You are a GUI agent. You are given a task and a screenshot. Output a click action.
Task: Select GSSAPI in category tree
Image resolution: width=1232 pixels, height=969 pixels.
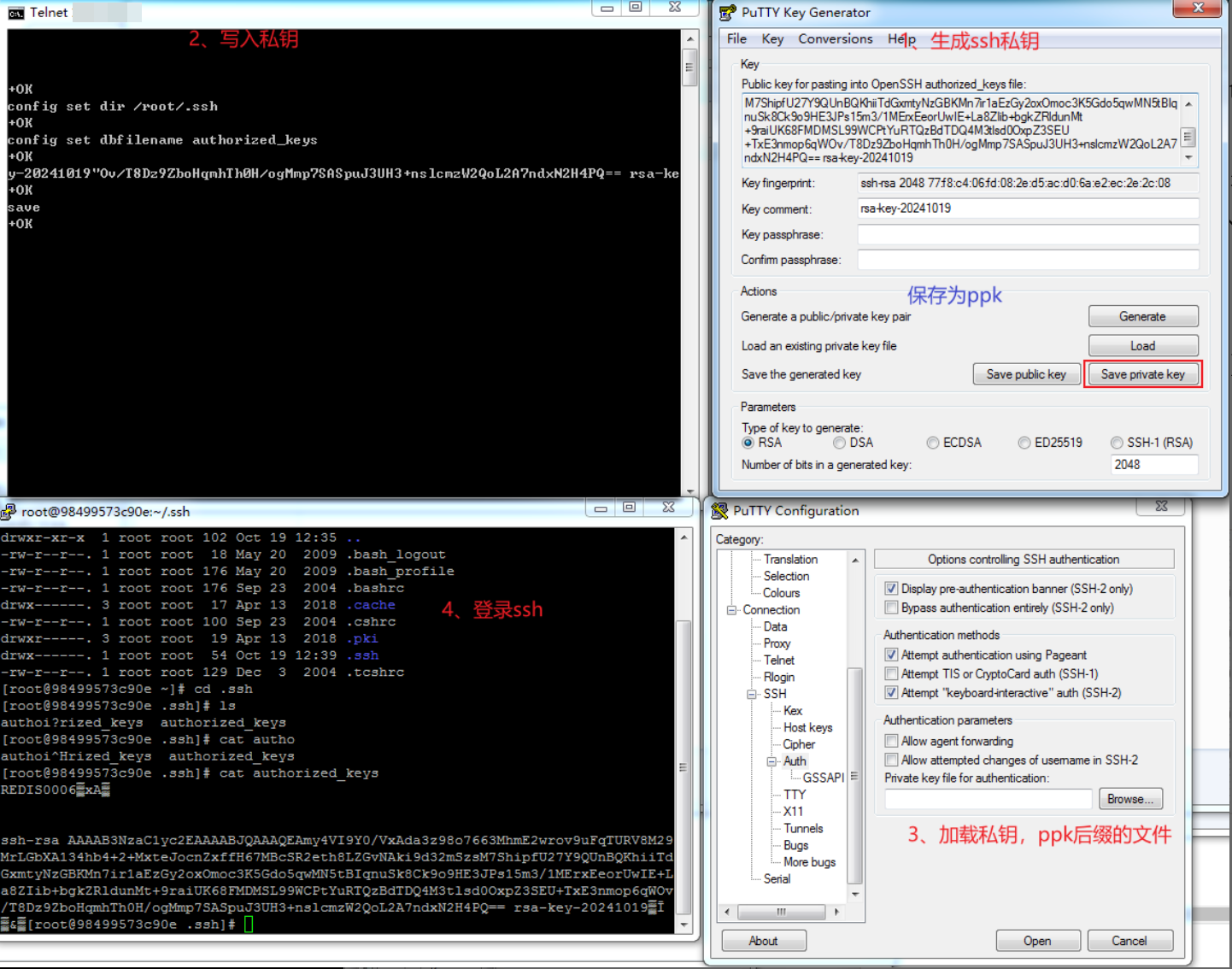(x=823, y=778)
